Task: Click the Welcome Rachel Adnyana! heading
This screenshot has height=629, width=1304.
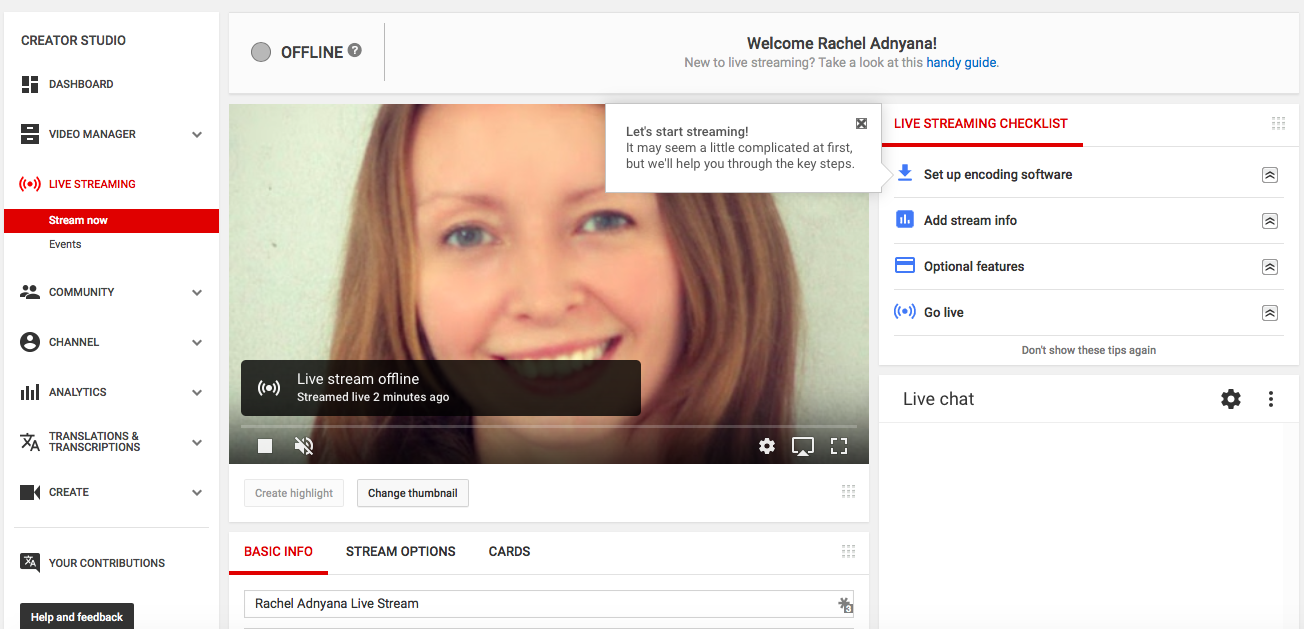Action: [842, 43]
